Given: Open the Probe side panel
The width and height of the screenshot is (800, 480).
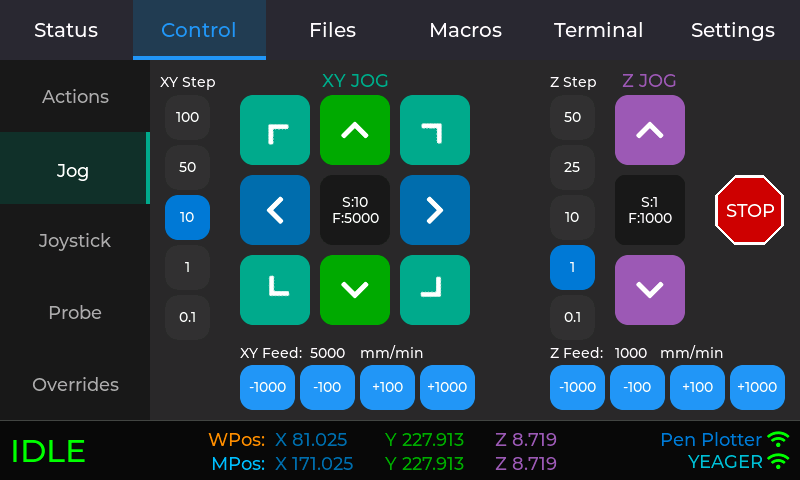Looking at the screenshot, I should pyautogui.click(x=75, y=313).
